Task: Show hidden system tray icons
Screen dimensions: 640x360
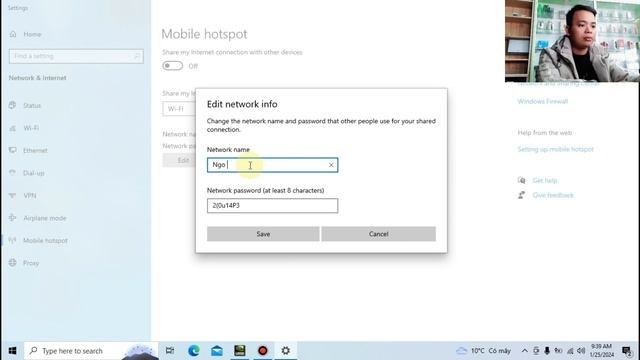Action: pos(524,351)
